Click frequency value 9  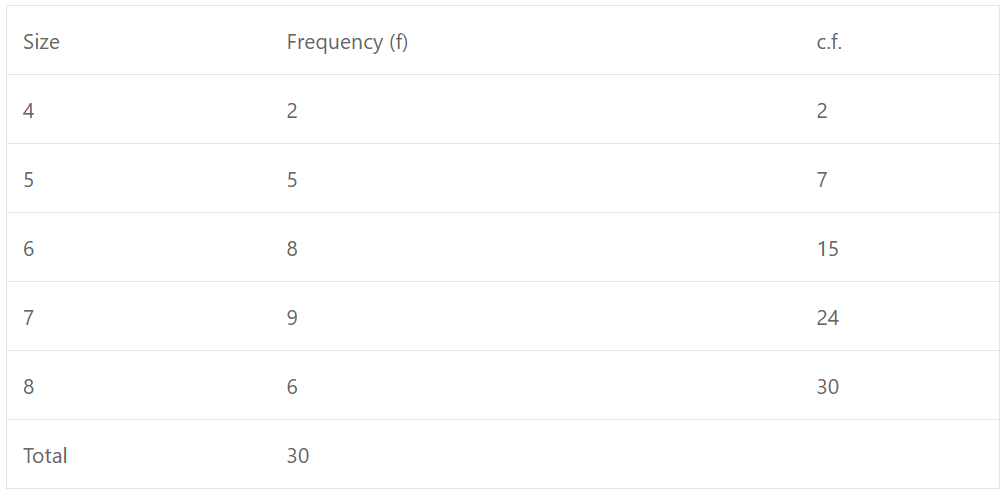point(292,317)
